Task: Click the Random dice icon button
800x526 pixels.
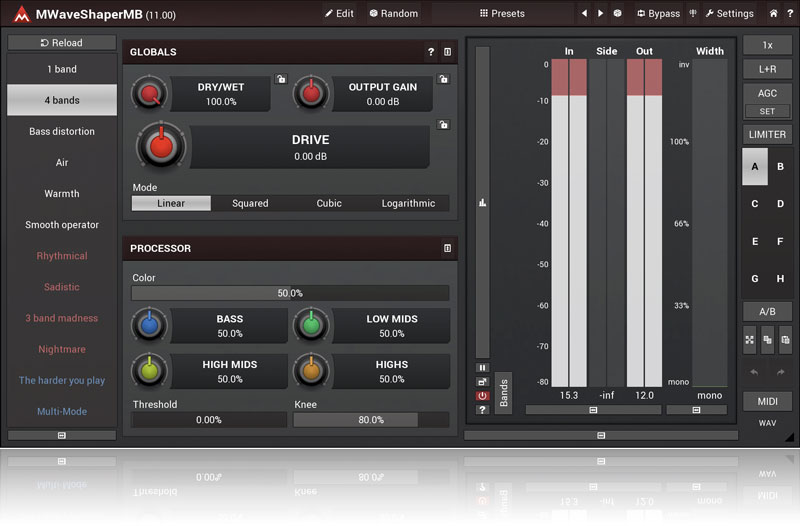Action: point(392,14)
